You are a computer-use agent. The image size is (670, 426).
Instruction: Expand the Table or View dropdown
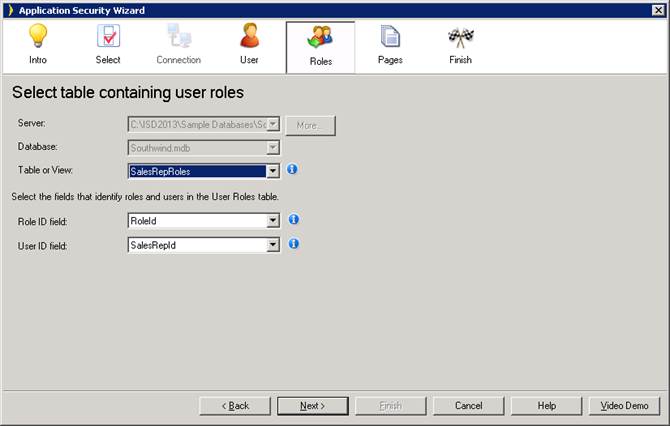(x=273, y=171)
